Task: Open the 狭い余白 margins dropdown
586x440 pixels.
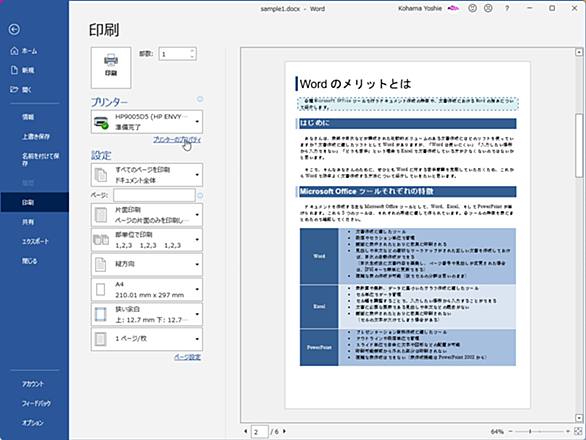Action: tap(147, 314)
